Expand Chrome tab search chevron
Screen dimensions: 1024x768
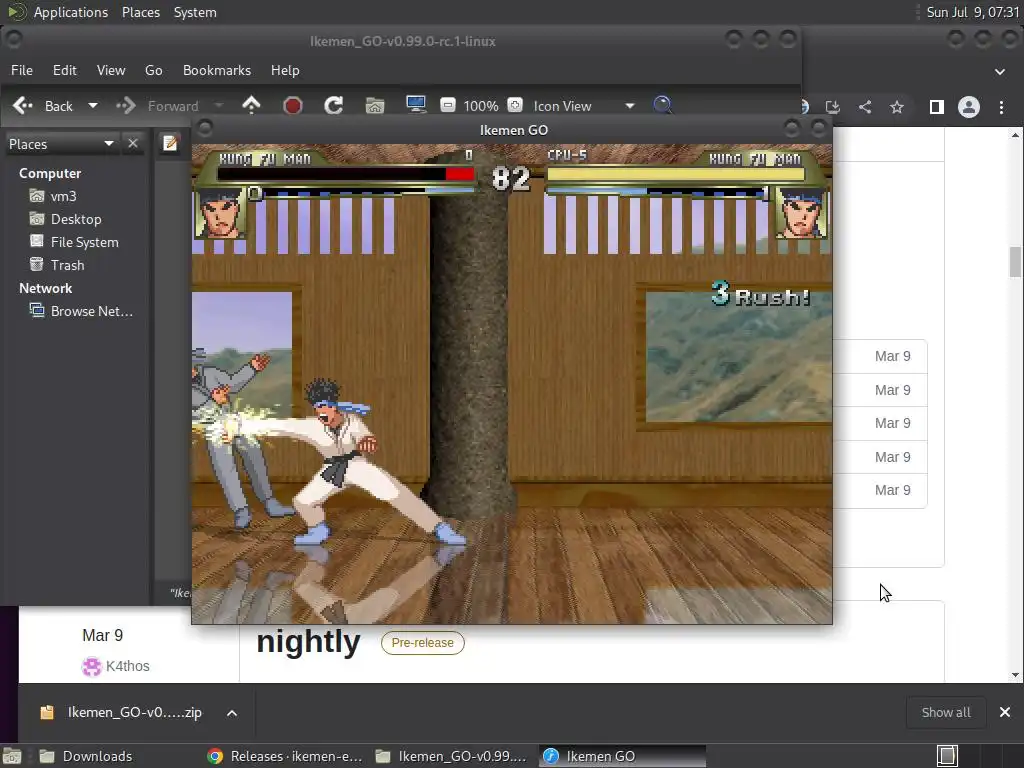[1000, 71]
